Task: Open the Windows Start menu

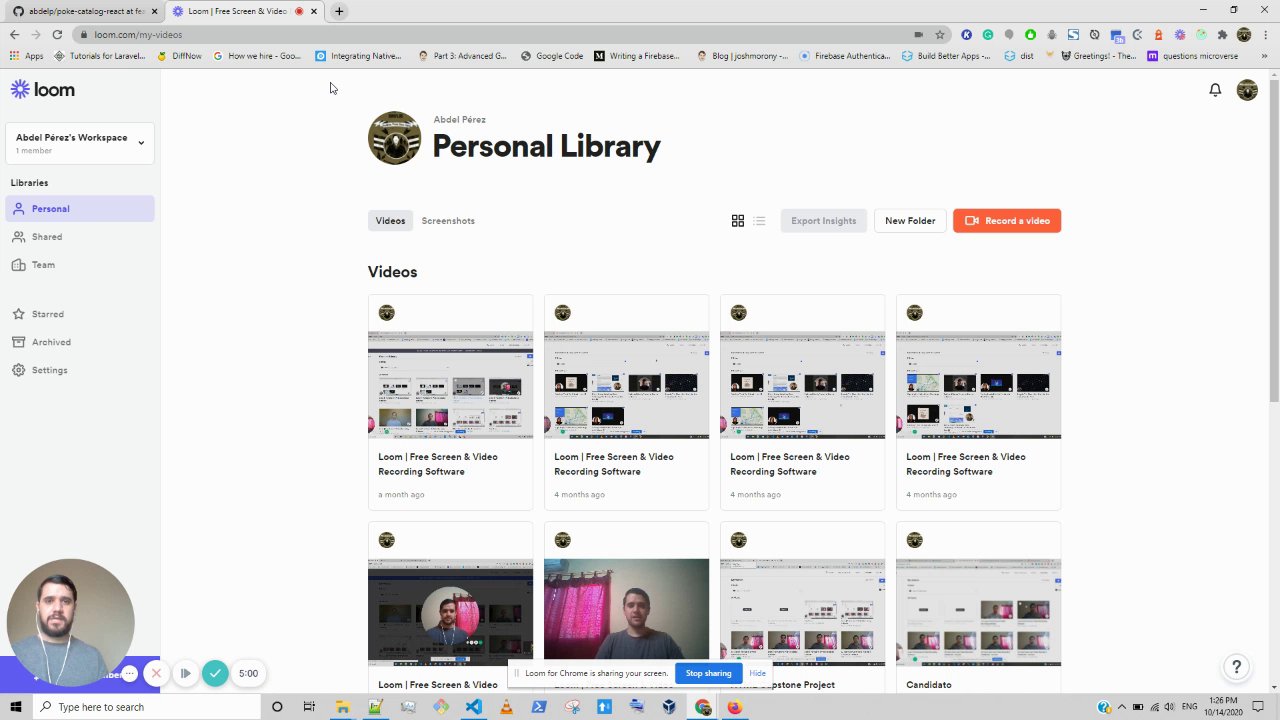Action: coord(16,707)
